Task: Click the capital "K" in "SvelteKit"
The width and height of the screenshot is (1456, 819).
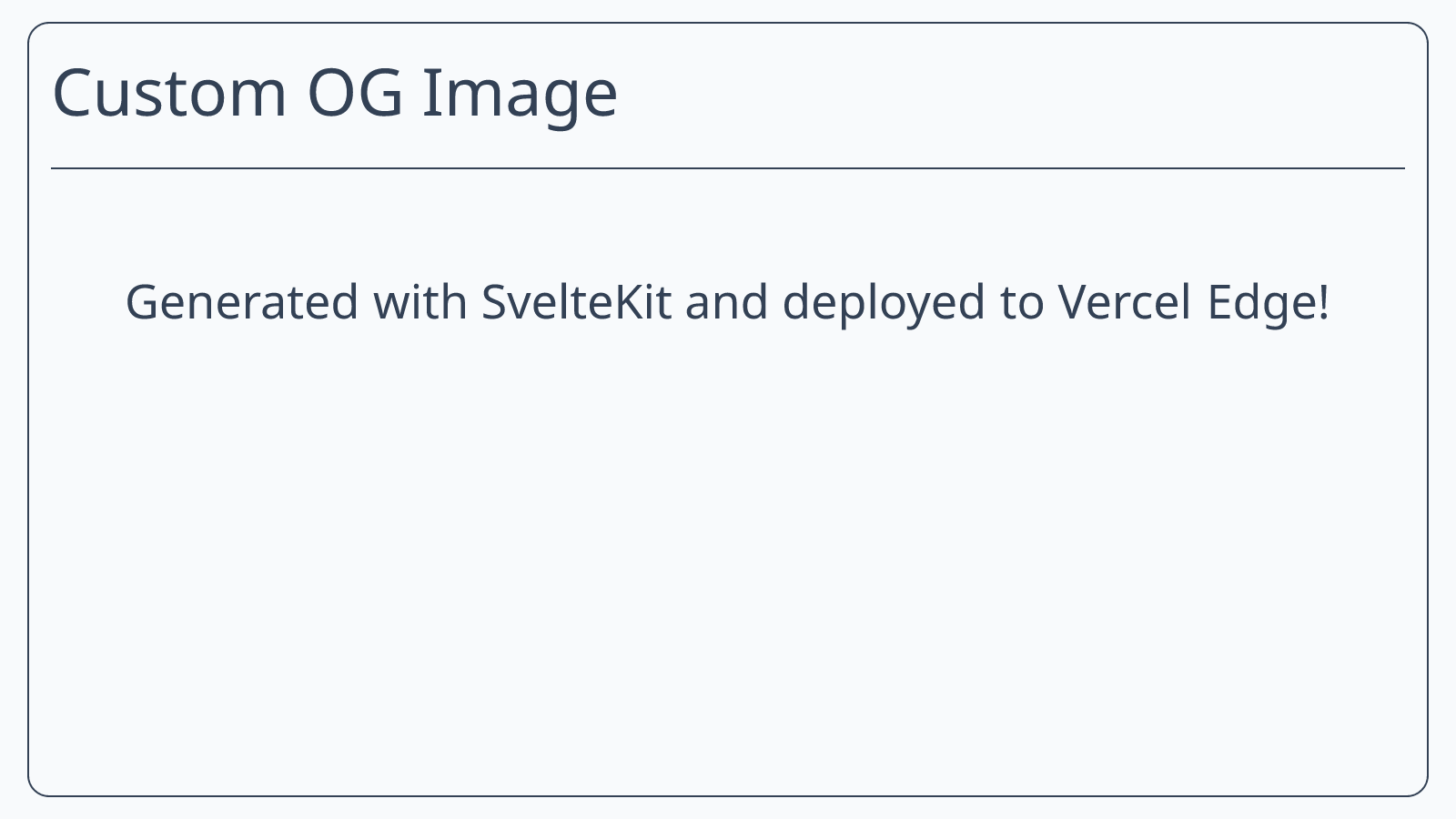Action: click(626, 302)
